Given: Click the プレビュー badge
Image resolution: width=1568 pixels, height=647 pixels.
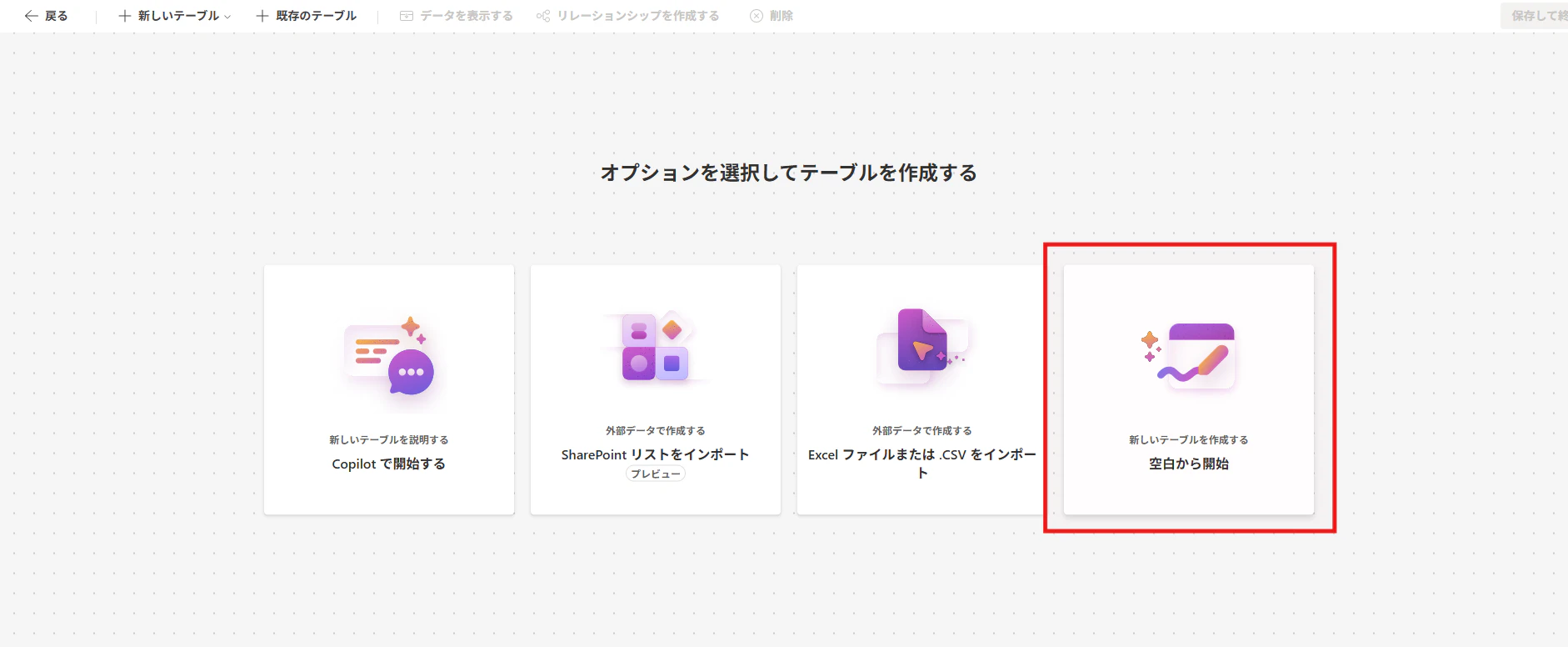Looking at the screenshot, I should [x=656, y=474].
